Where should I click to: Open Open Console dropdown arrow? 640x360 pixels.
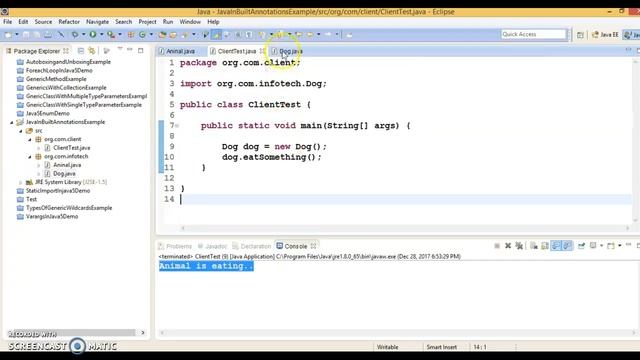point(619,246)
